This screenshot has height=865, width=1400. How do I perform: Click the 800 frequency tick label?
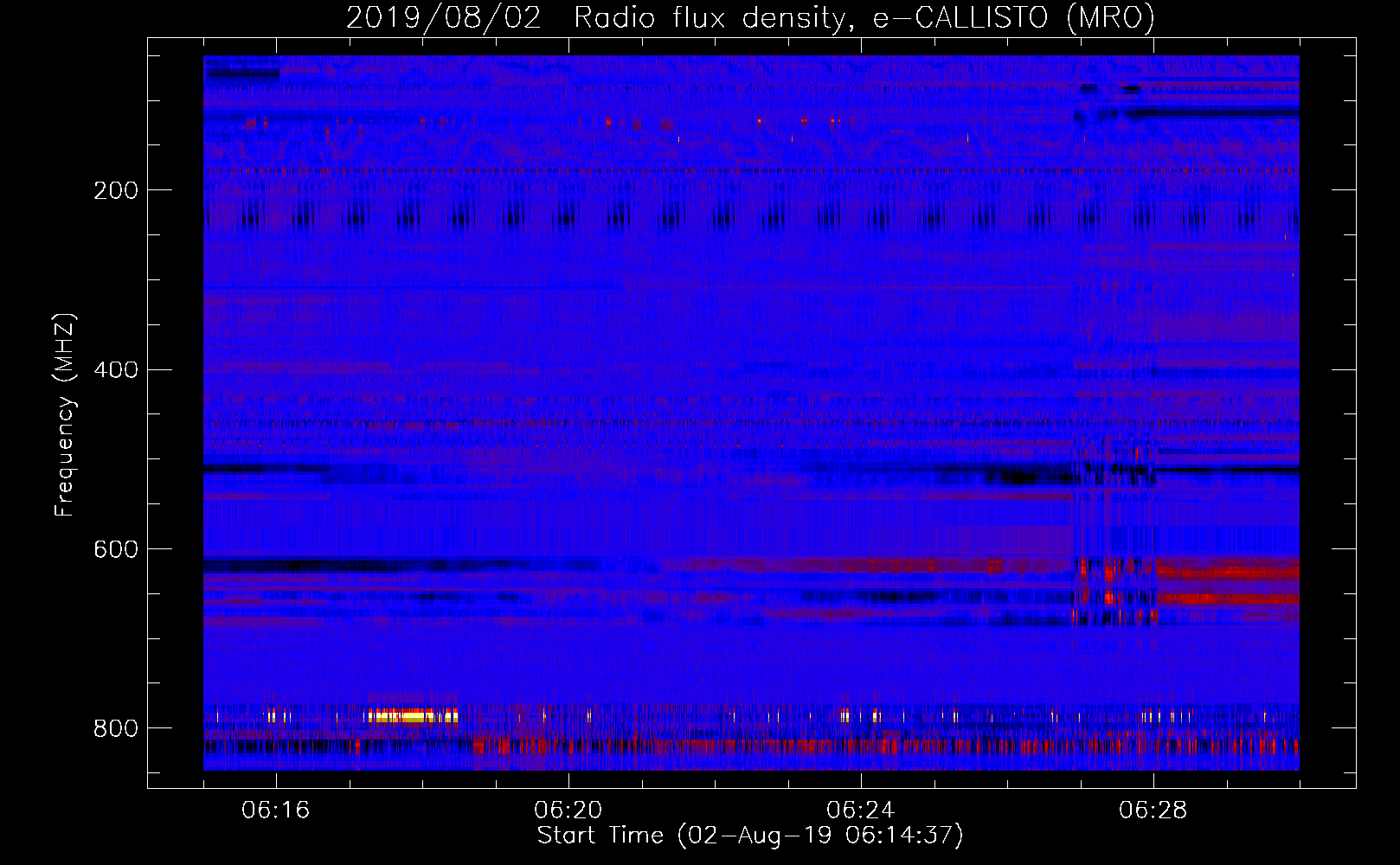tap(116, 728)
